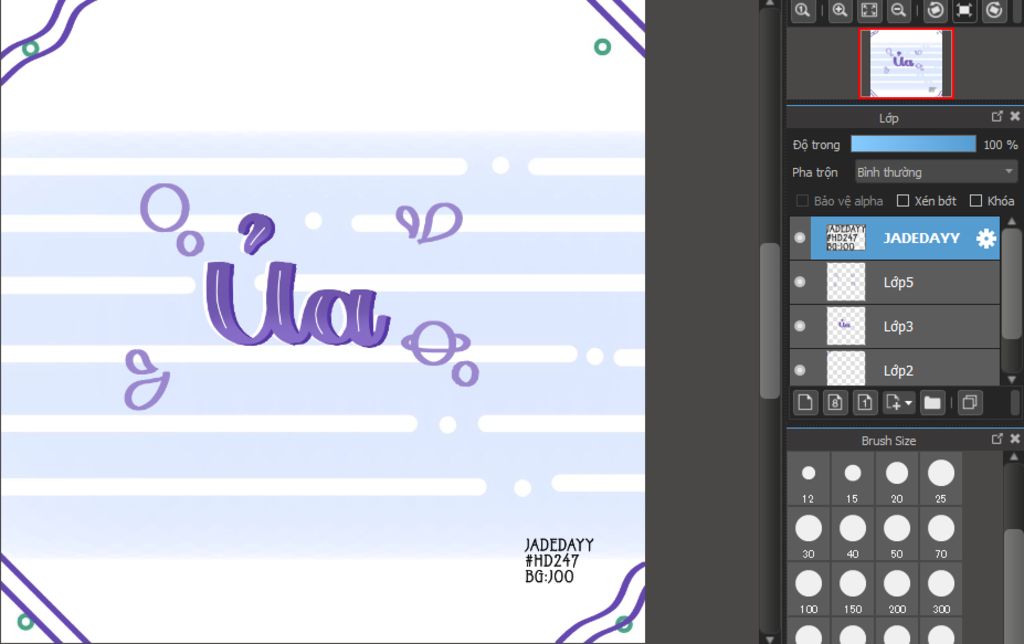Duplicate the selected layer
Screen dimensions: 1024x644
click(970, 402)
